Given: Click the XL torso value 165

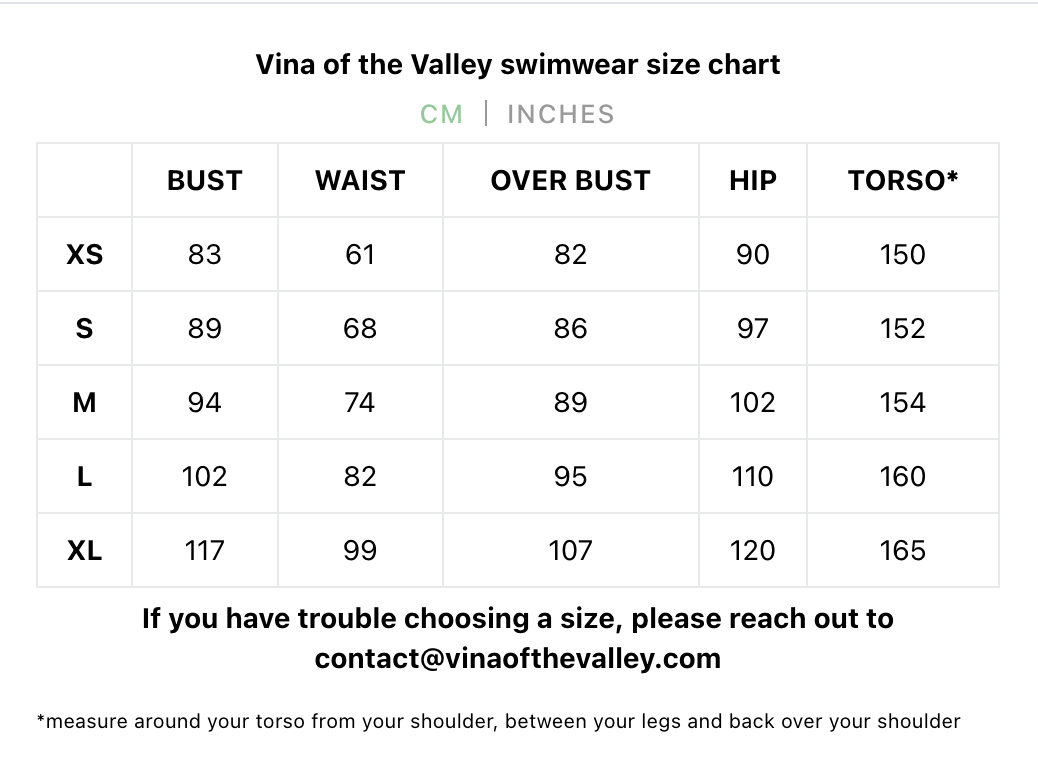Looking at the screenshot, I should (903, 551).
